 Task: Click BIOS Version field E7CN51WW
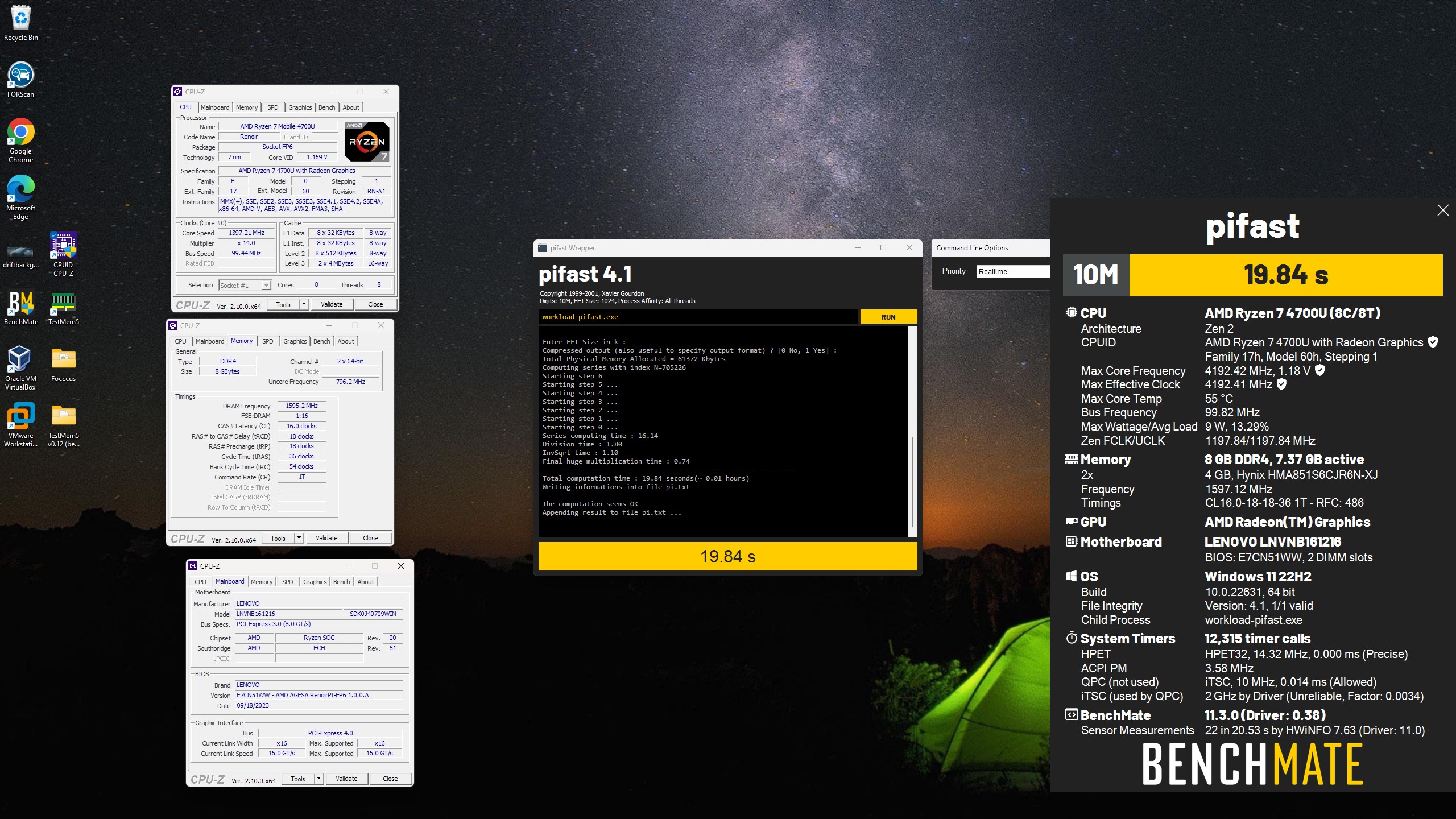318,695
